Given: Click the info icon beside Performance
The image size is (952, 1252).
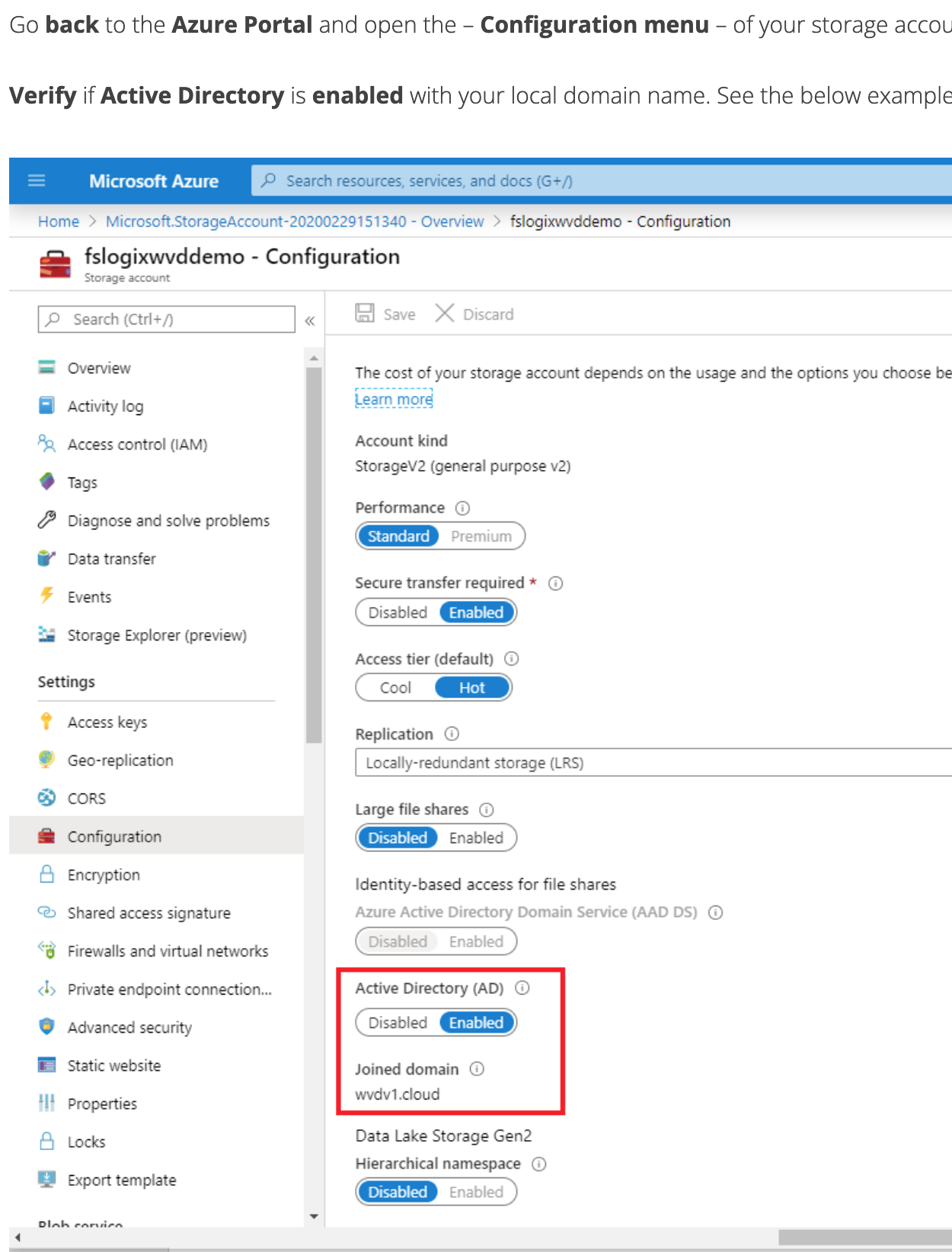Looking at the screenshot, I should click(x=462, y=508).
